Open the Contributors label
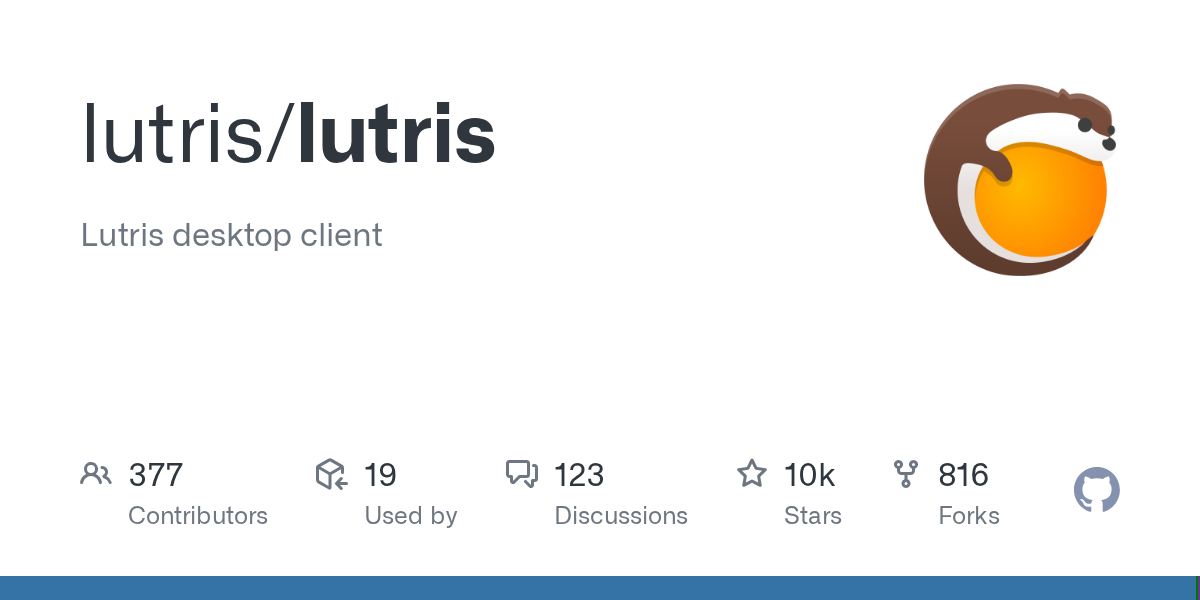The height and width of the screenshot is (600, 1200). (198, 516)
